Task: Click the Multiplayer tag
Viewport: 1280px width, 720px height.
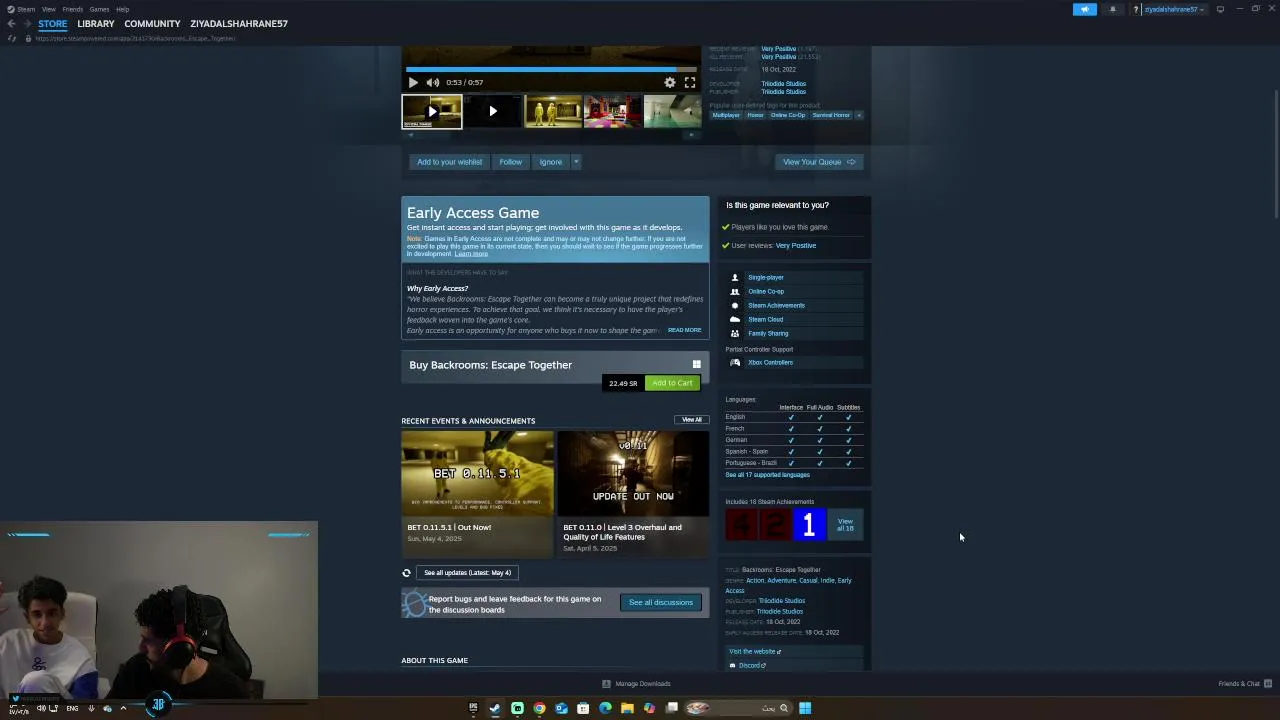Action: pos(726,115)
